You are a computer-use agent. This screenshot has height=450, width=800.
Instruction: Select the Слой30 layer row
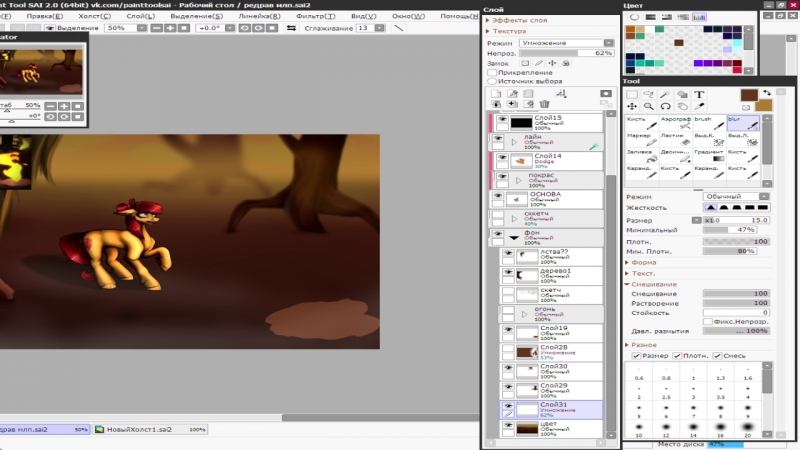pyautogui.click(x=551, y=371)
